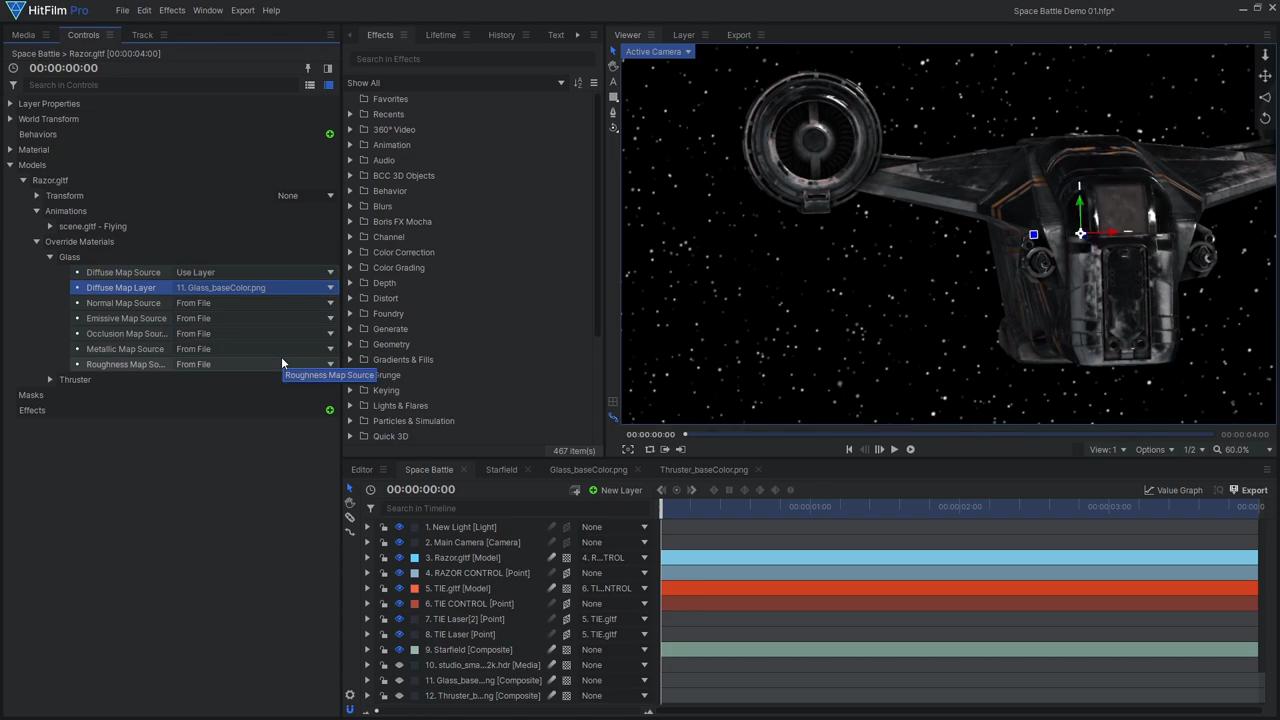Click the Viewer scale gizmo icon

point(1265,97)
